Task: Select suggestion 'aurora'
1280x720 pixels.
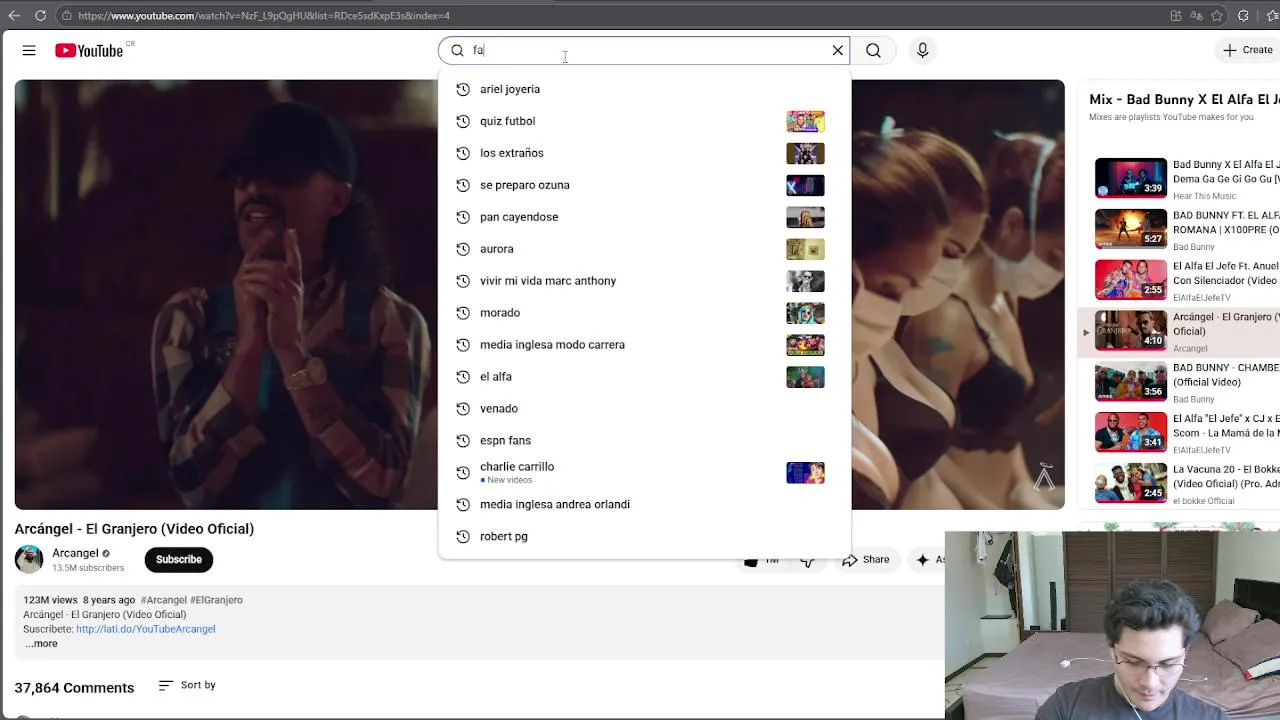Action: click(x=644, y=249)
